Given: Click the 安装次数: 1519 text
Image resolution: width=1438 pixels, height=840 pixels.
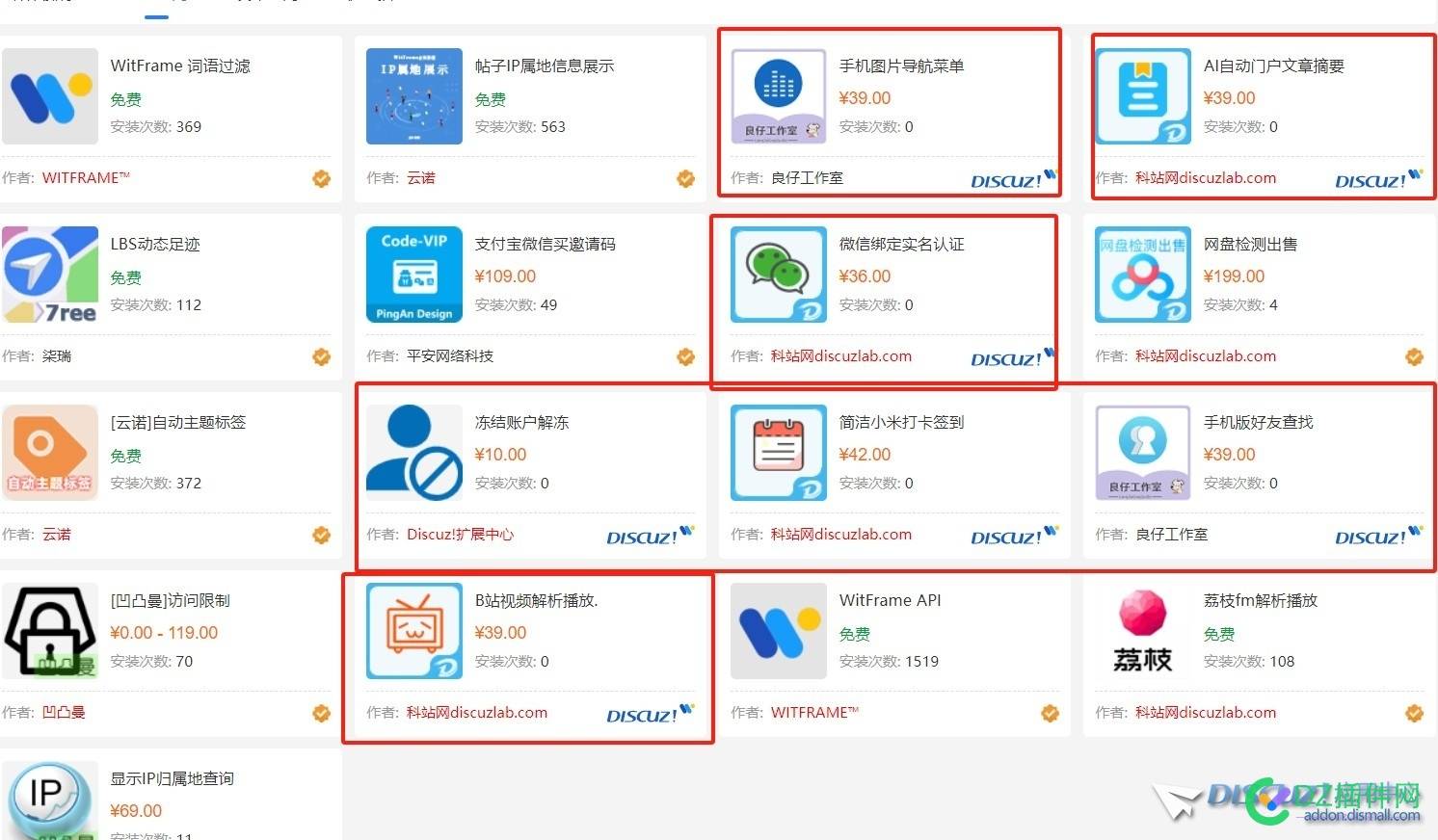Looking at the screenshot, I should (x=889, y=661).
